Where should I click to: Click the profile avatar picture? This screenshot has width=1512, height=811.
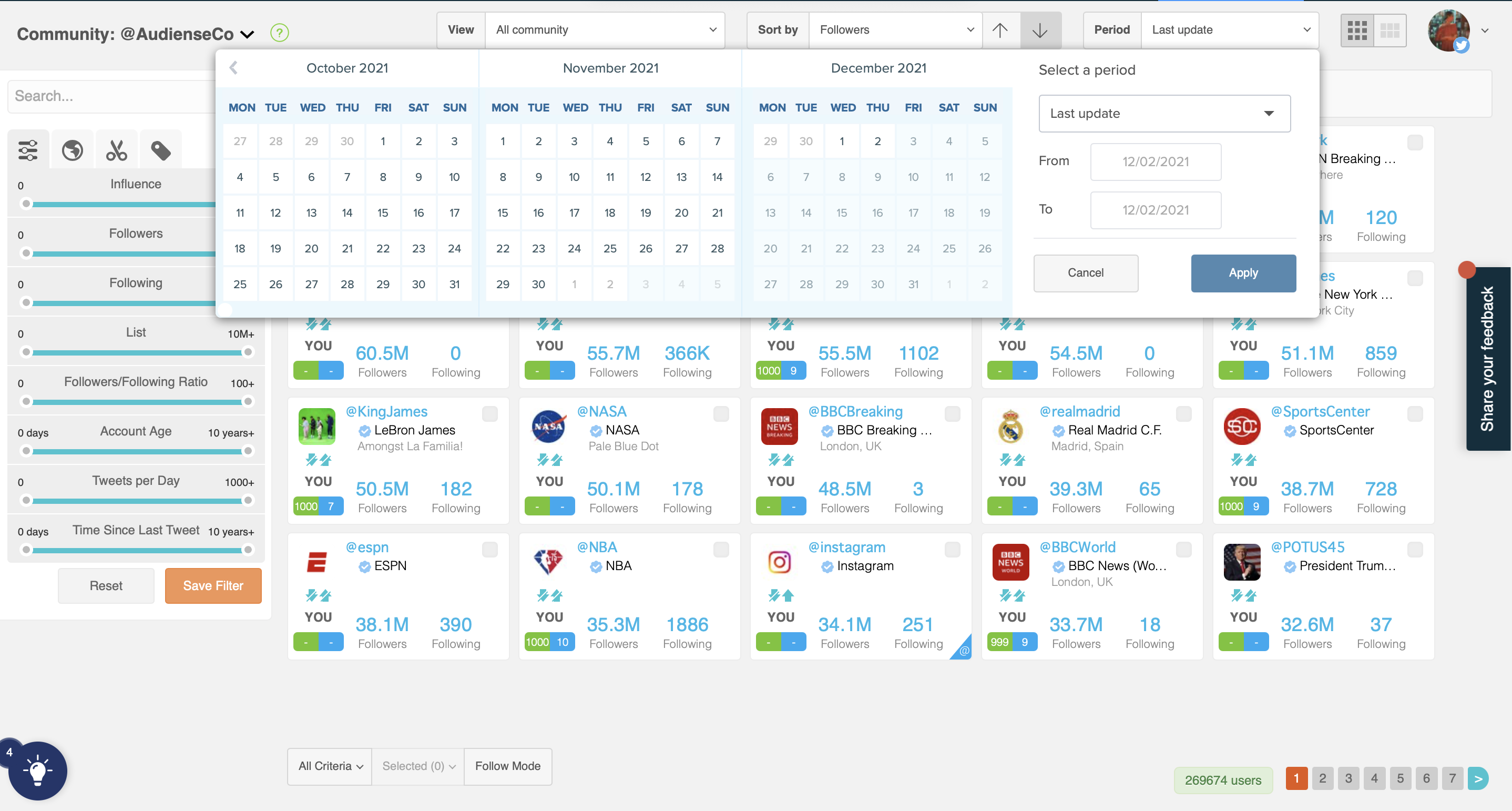[1448, 31]
